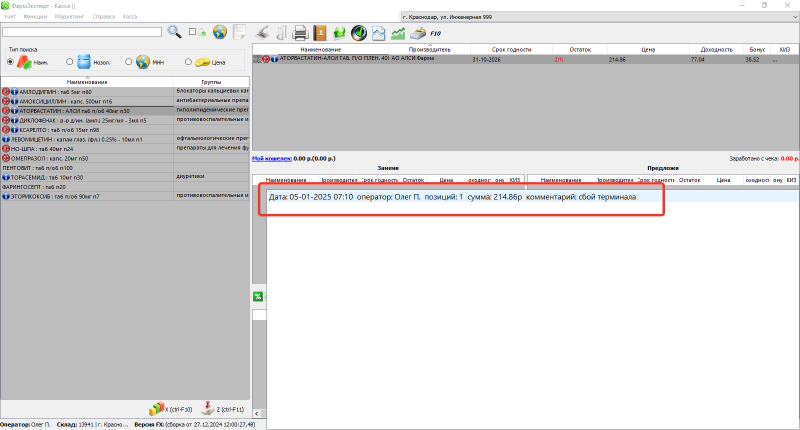The image size is (800, 430).
Task: Click the blue info icon of ТОРАСЕМИД row
Action: tap(6, 177)
